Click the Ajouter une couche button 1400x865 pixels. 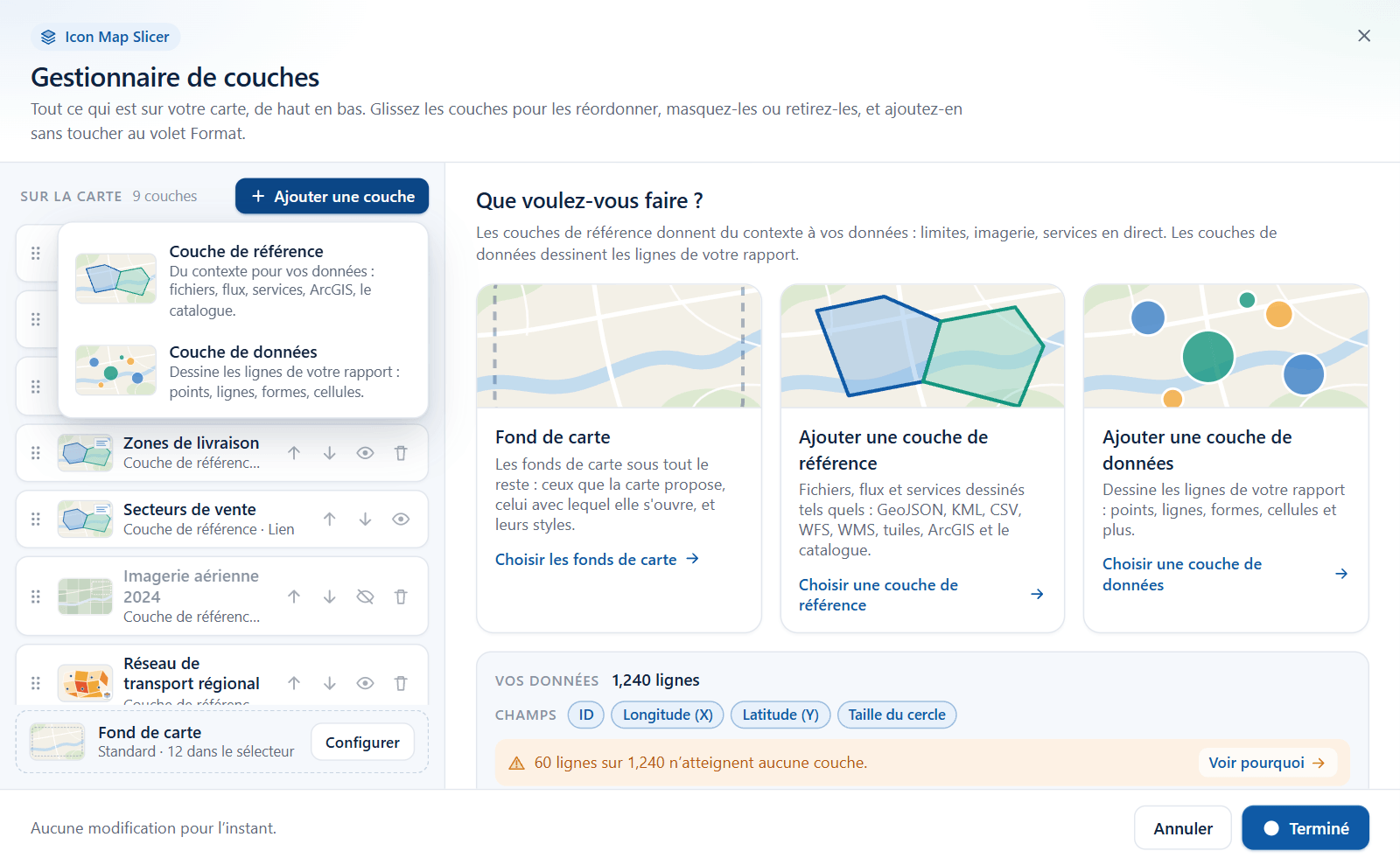pyautogui.click(x=332, y=196)
